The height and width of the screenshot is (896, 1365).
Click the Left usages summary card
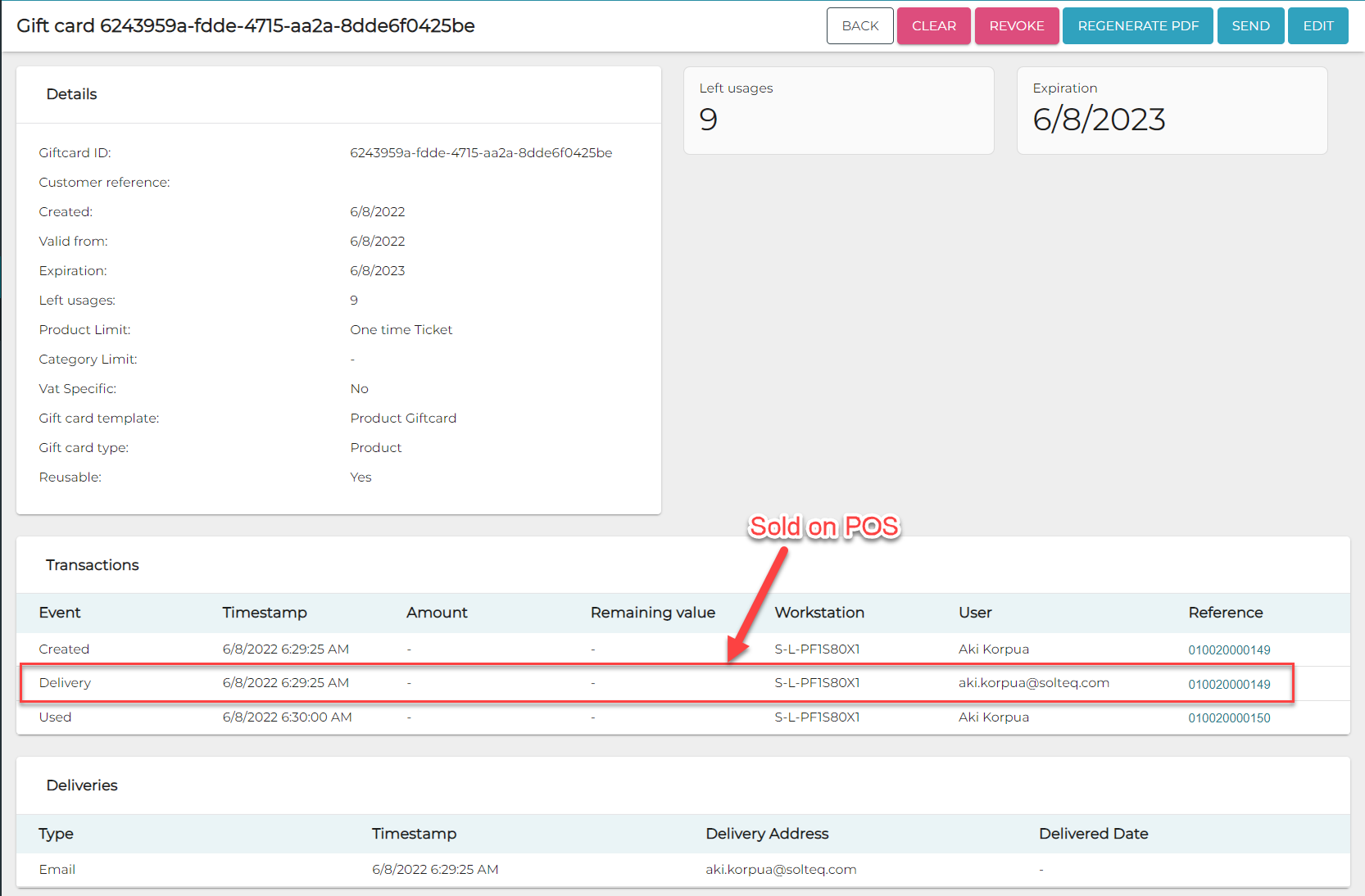tap(838, 111)
